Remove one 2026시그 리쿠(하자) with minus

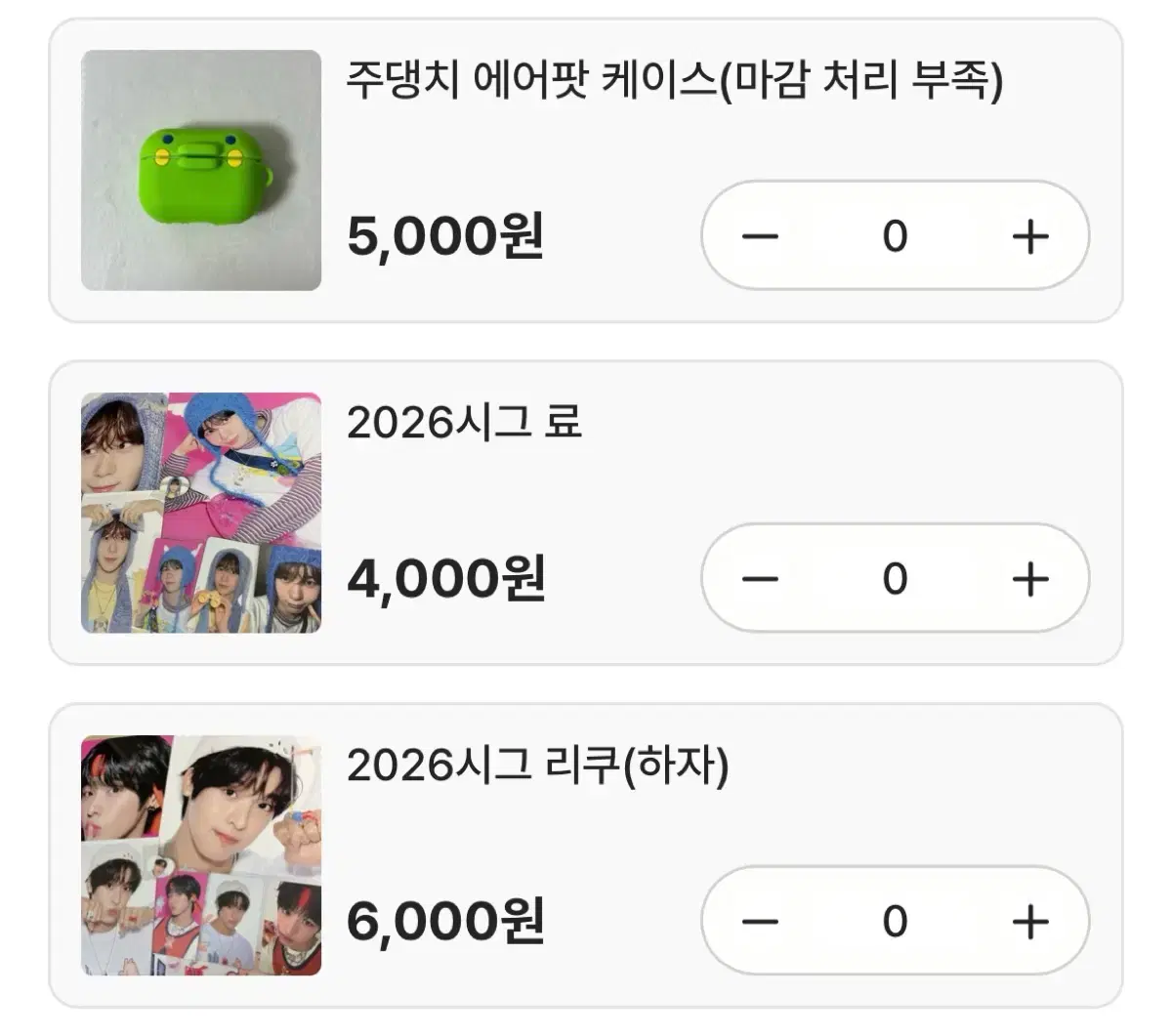(x=760, y=922)
